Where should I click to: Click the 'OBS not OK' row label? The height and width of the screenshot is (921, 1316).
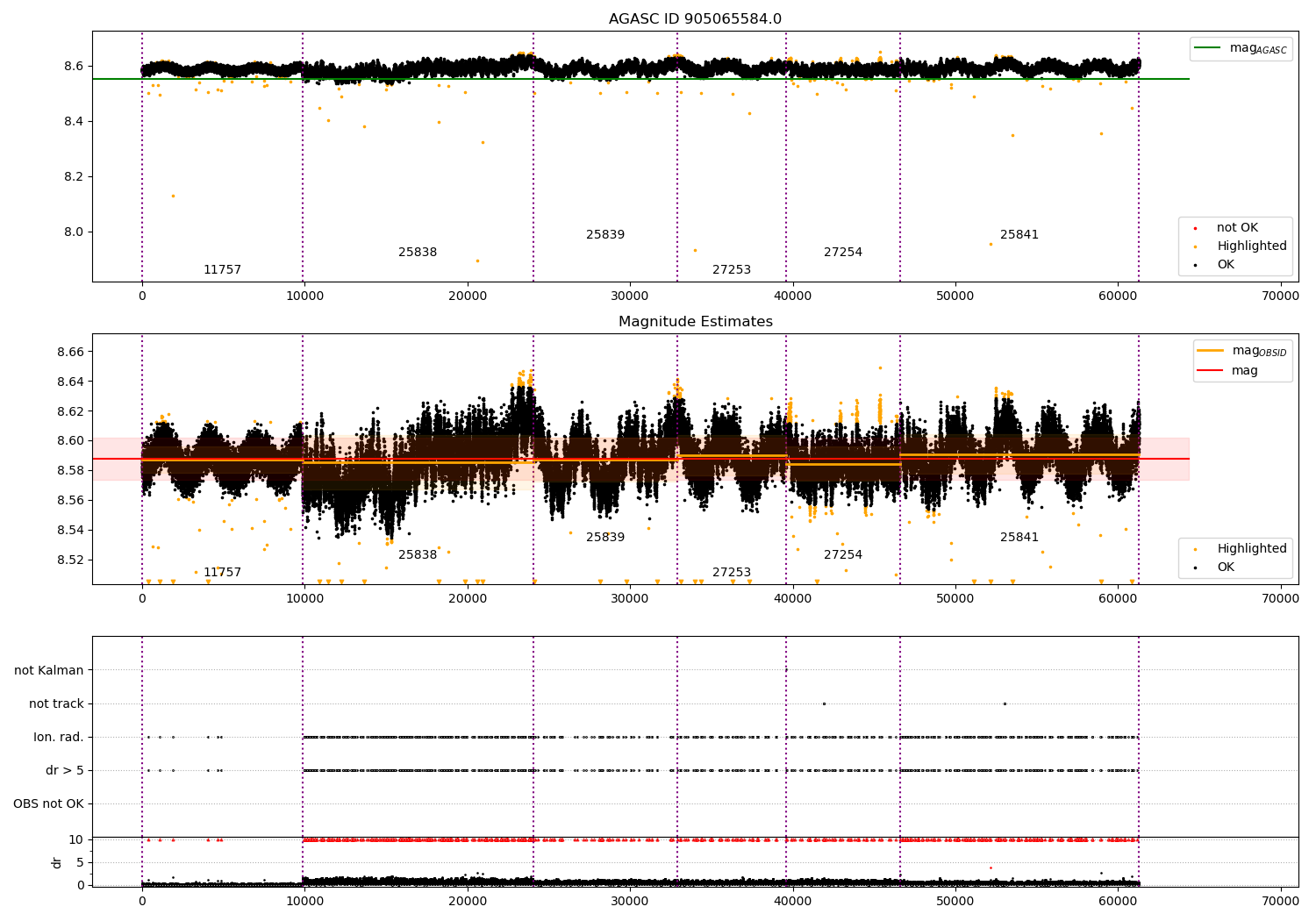pos(48,804)
